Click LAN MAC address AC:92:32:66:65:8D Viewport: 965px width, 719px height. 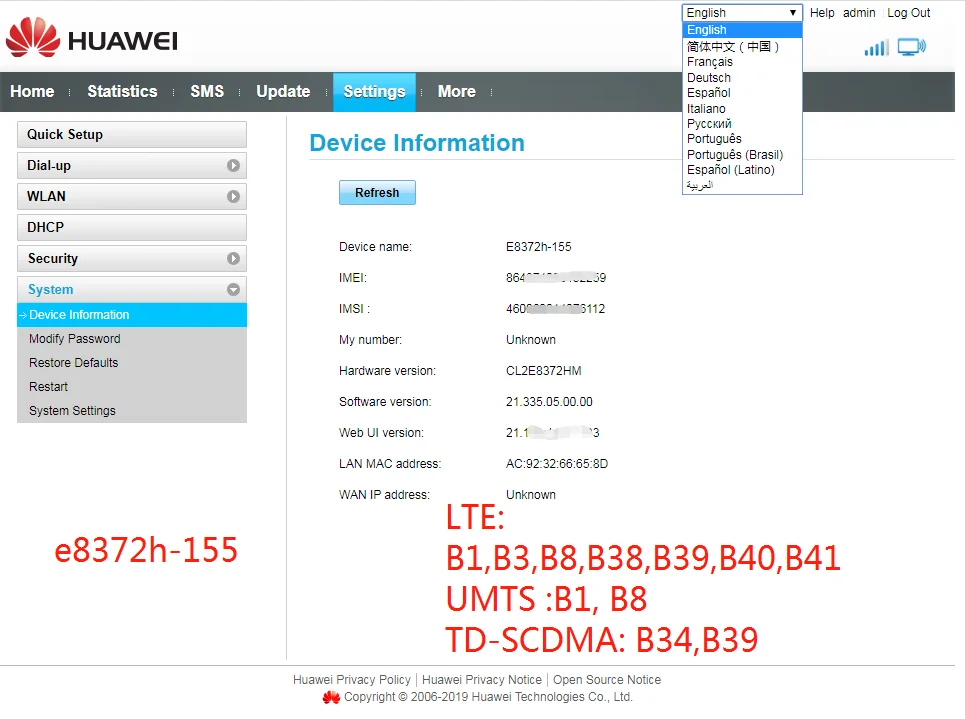pyautogui.click(x=557, y=464)
